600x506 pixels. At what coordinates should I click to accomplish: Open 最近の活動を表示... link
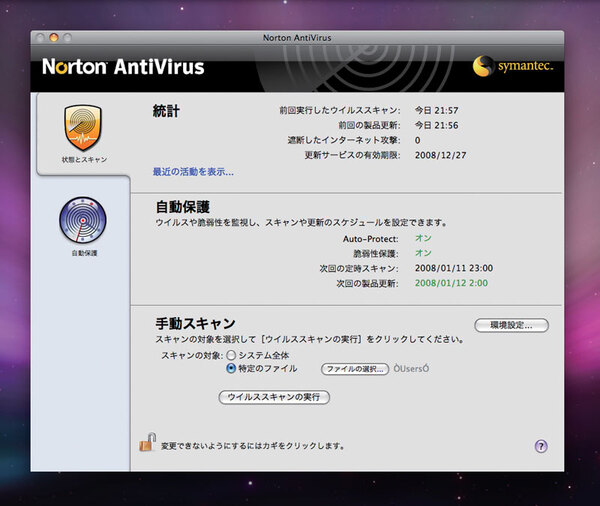[193, 172]
